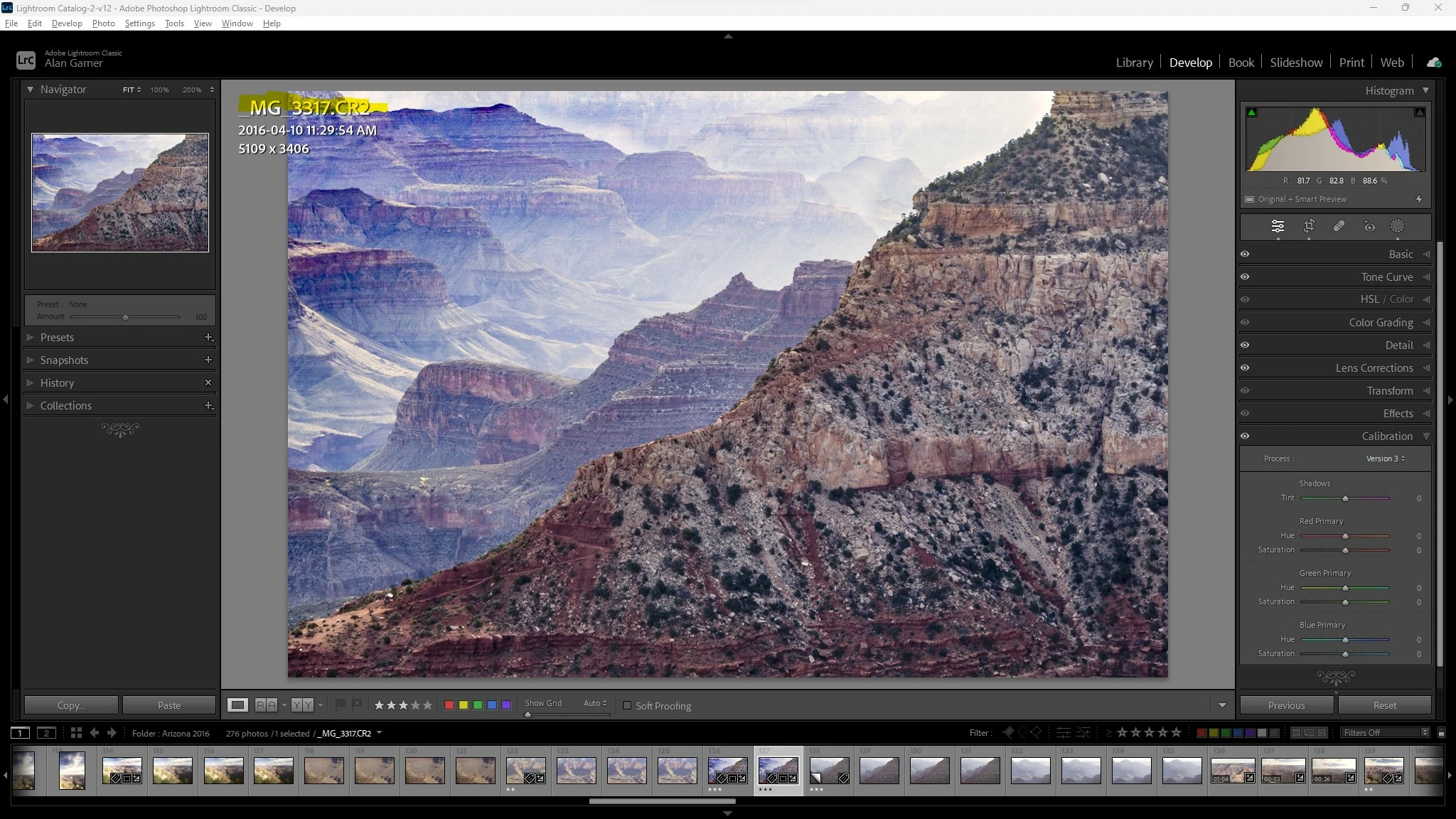
Task: Switch to the Library module
Action: click(1134, 63)
